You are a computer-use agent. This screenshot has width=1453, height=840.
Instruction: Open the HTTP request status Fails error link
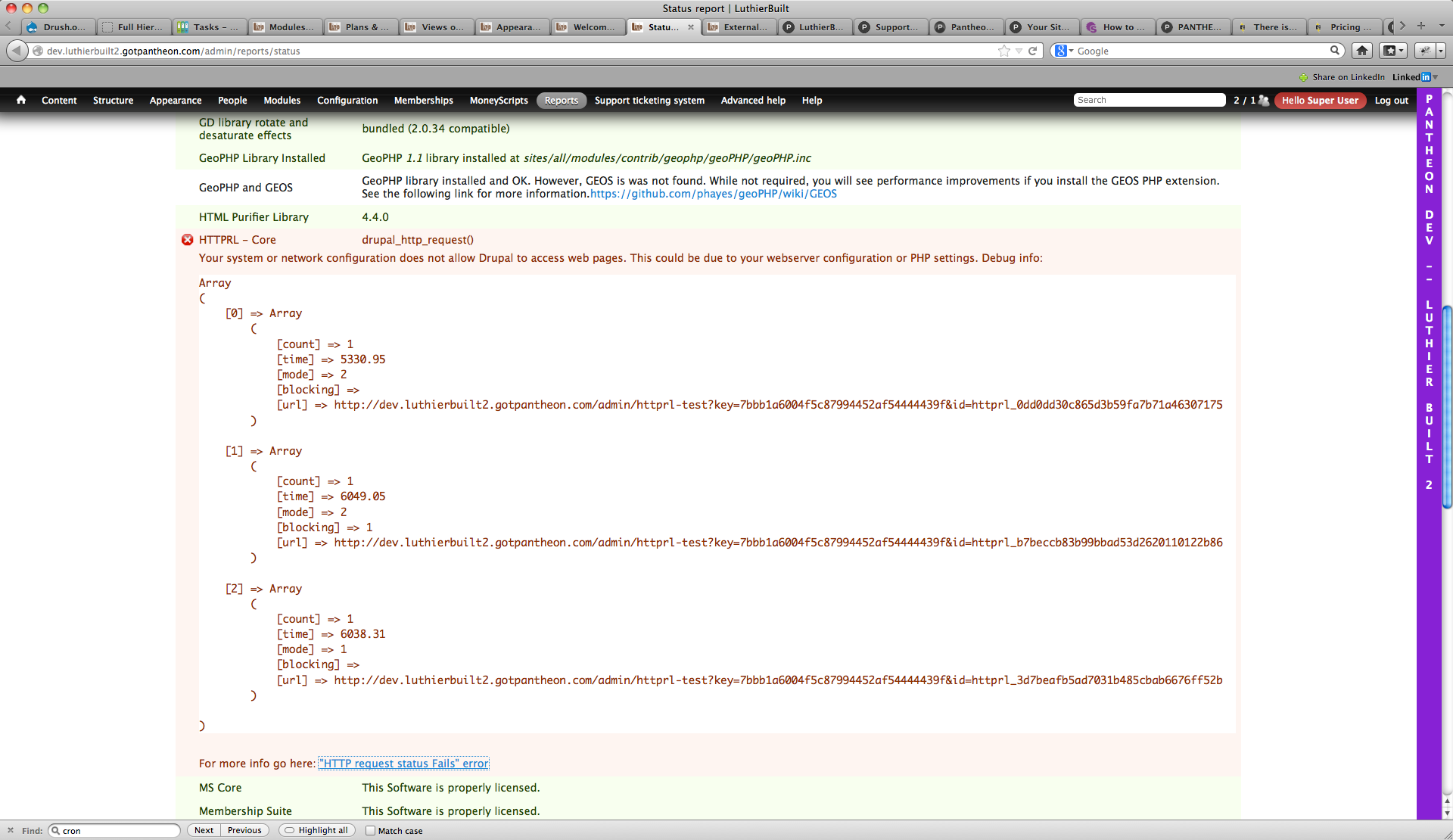pos(403,764)
